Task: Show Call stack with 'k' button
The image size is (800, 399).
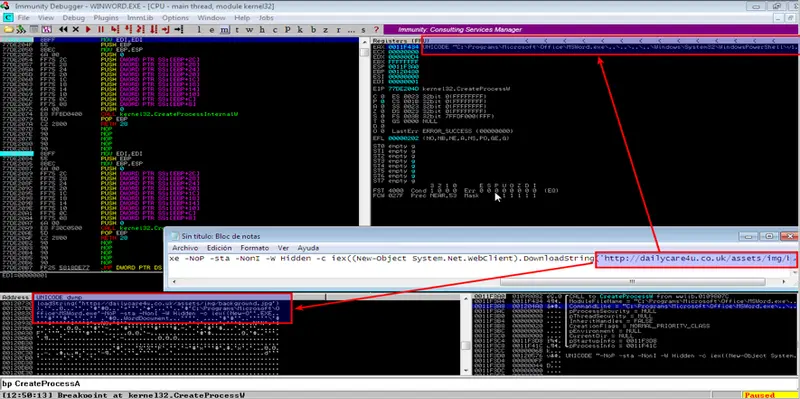Action: tap(300, 30)
